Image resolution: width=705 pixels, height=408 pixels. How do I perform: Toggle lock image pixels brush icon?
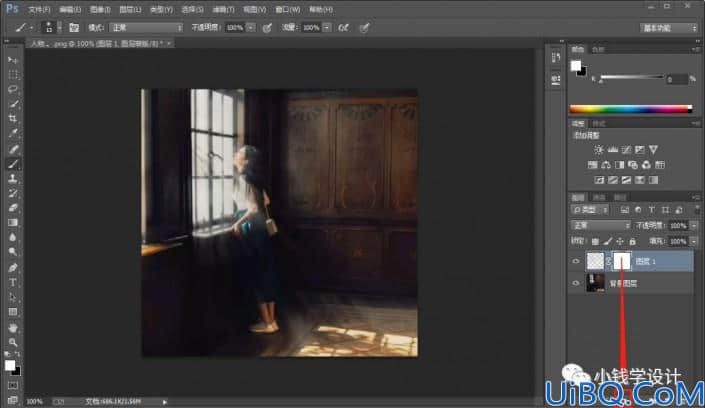point(607,242)
